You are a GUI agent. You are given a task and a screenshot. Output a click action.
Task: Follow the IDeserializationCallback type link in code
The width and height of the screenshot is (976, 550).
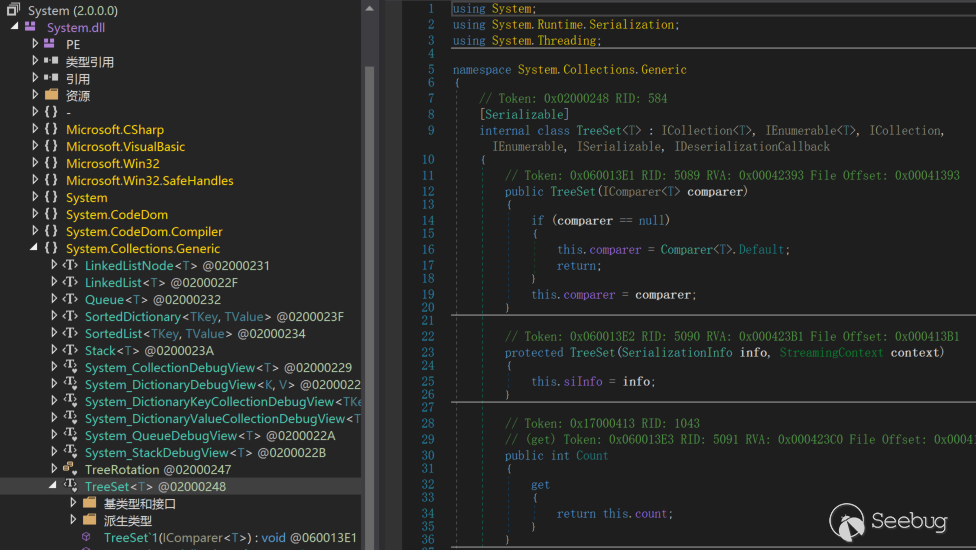pos(752,146)
